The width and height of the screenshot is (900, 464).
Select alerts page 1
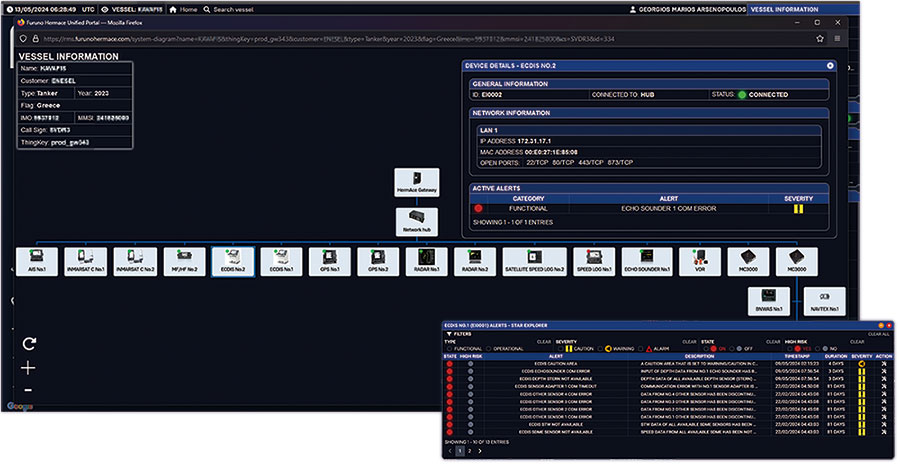460,450
